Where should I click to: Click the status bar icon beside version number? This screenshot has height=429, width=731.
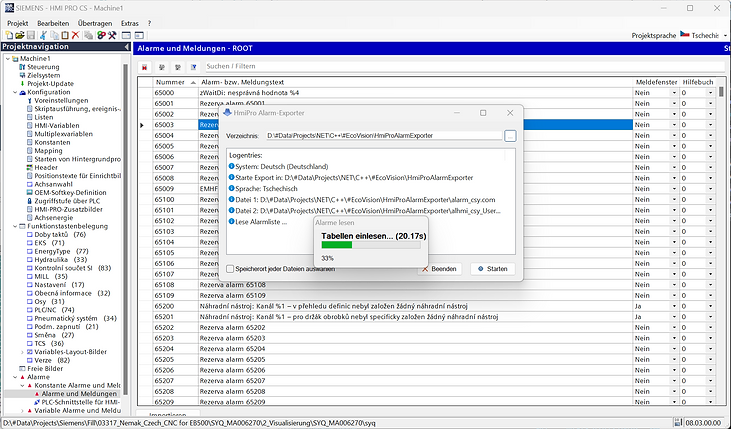[679, 423]
